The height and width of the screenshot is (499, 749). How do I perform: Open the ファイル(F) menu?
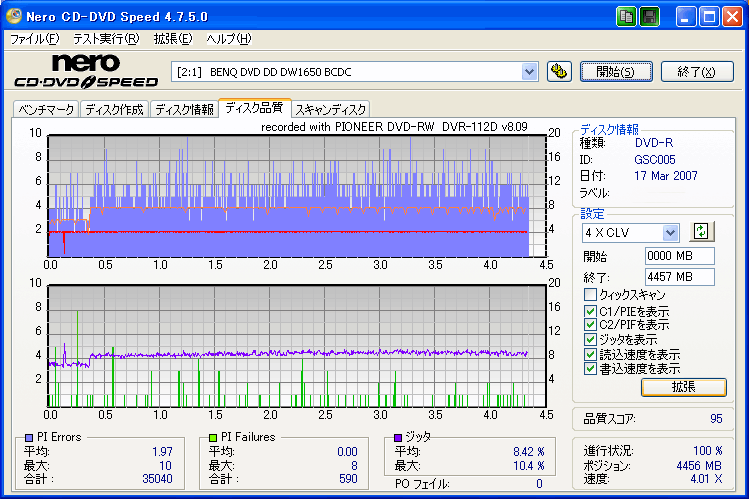pyautogui.click(x=34, y=39)
